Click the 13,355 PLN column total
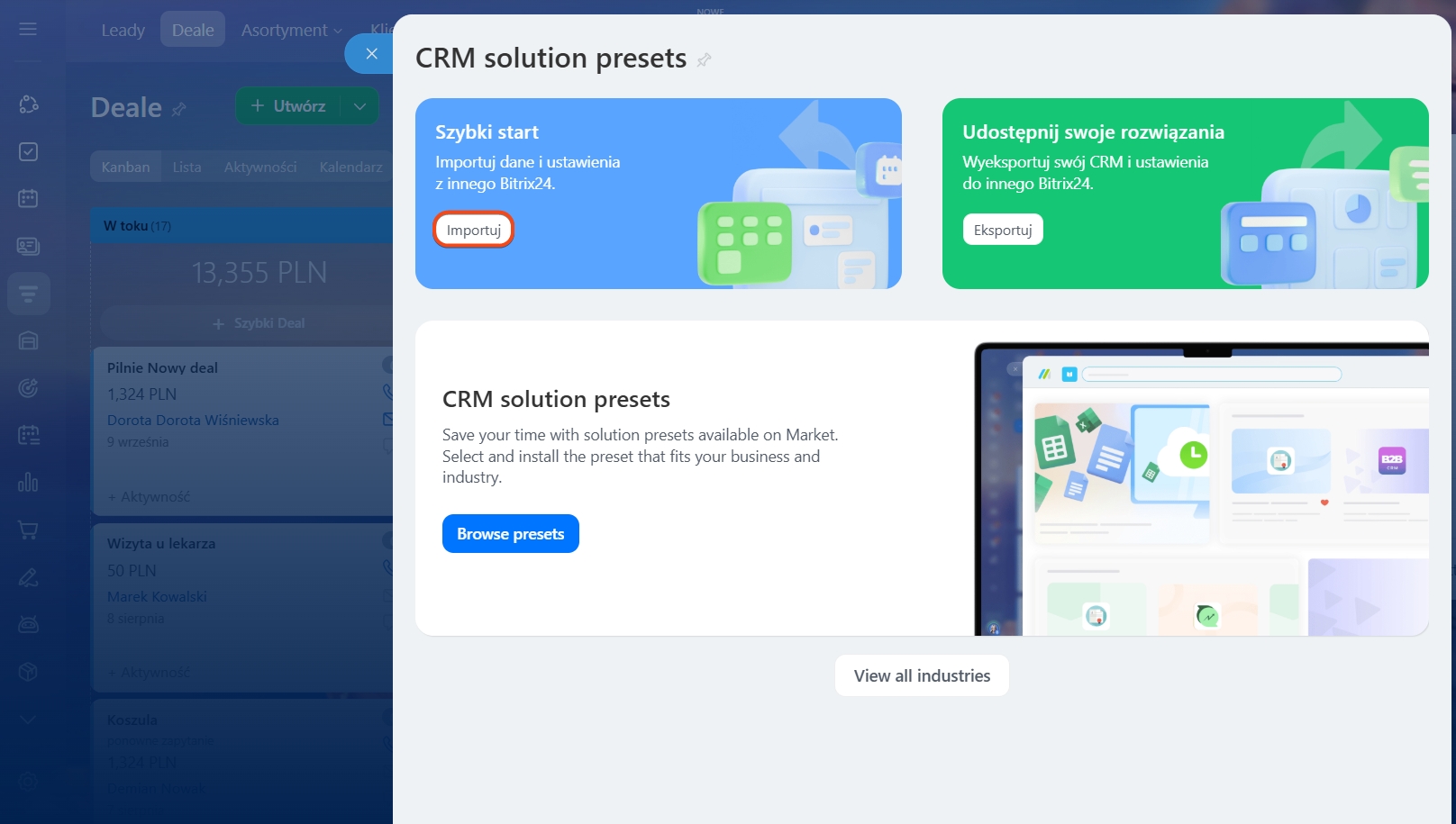 (259, 273)
